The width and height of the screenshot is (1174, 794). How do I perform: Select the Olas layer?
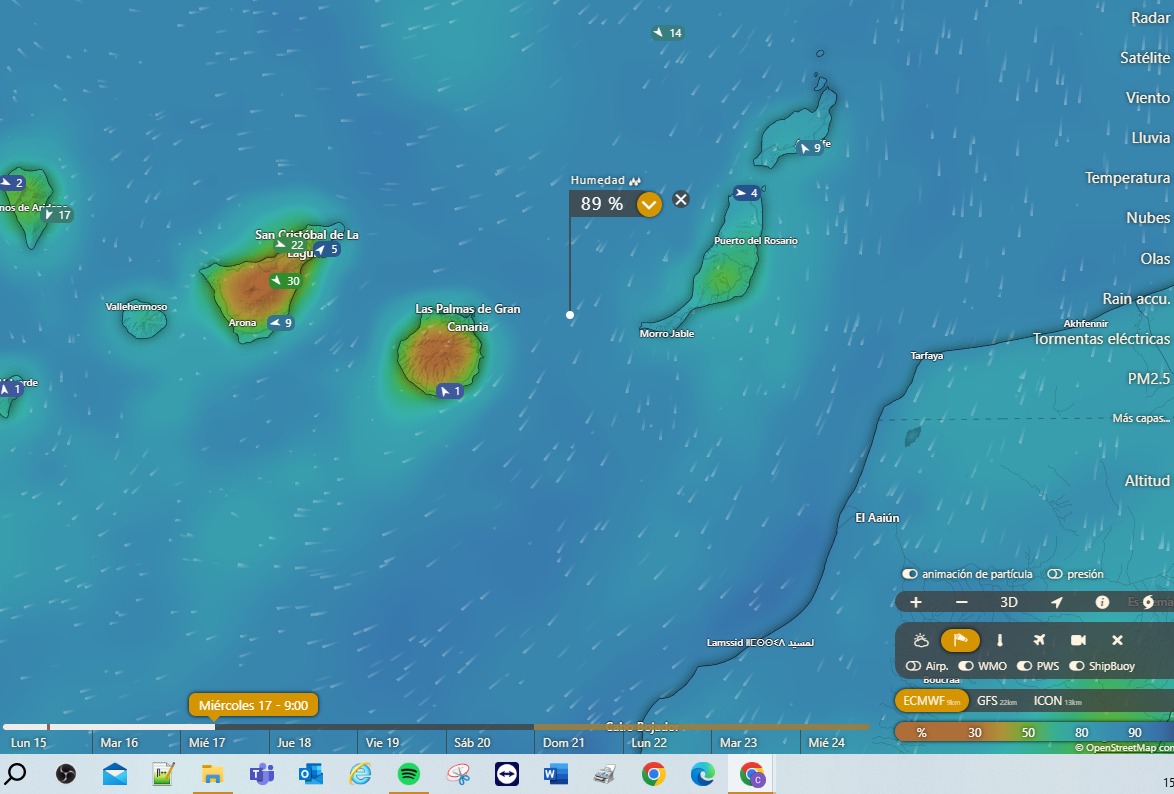pyautogui.click(x=1155, y=258)
